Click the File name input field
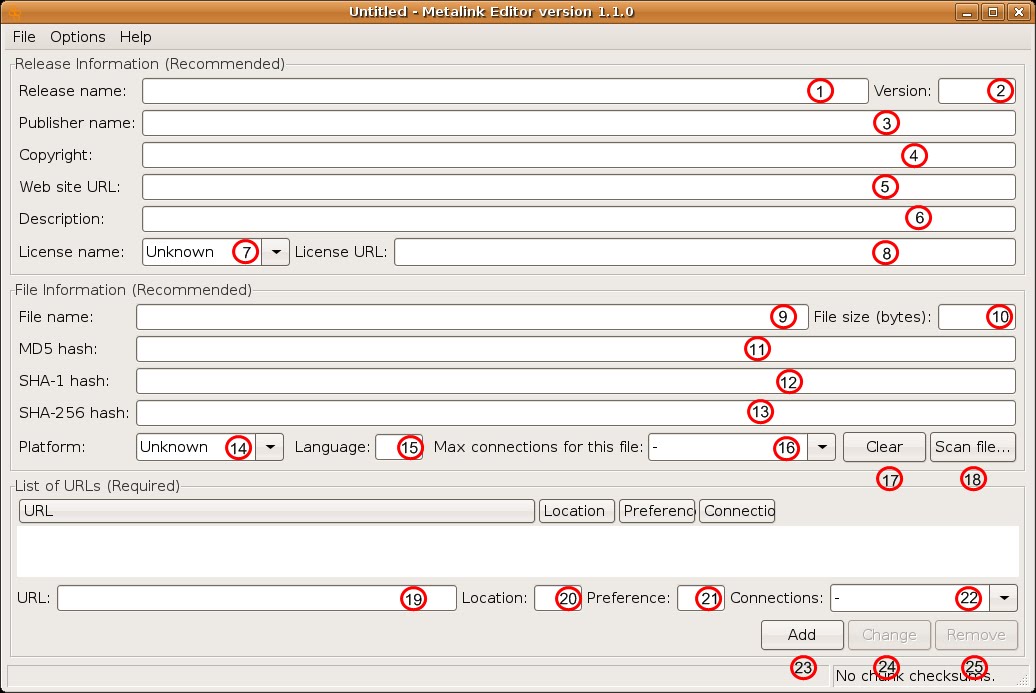Image resolution: width=1036 pixels, height=693 pixels. (x=472, y=317)
